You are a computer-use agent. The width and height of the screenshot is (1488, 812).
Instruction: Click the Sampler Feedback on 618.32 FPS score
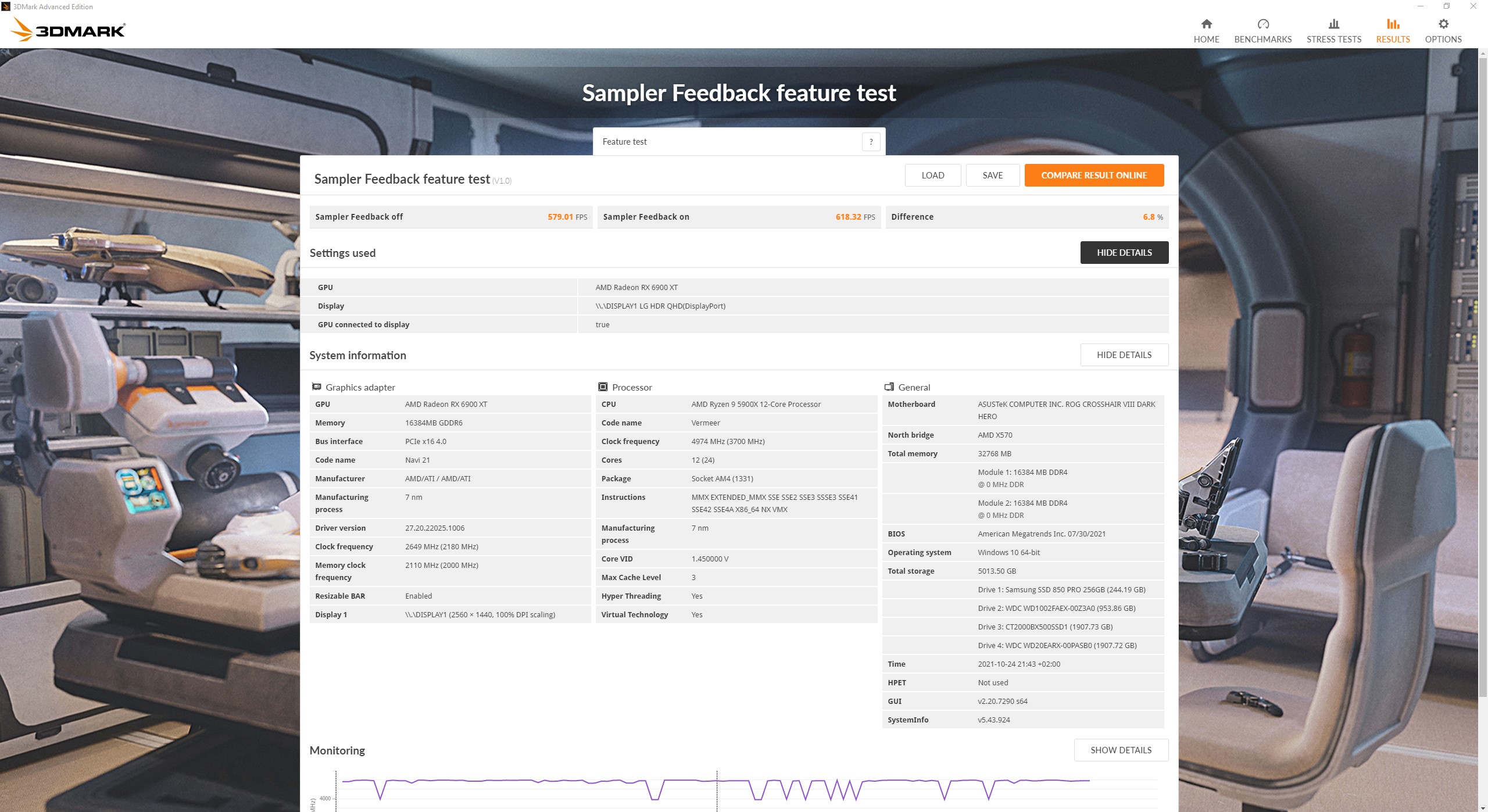(855, 217)
